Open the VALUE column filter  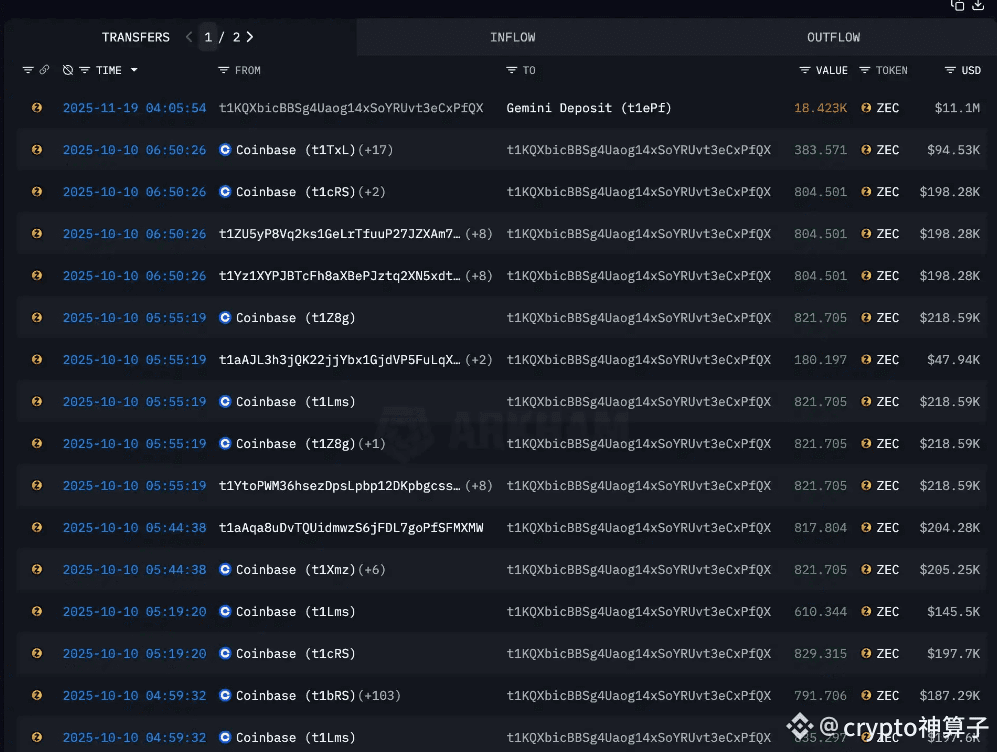805,70
